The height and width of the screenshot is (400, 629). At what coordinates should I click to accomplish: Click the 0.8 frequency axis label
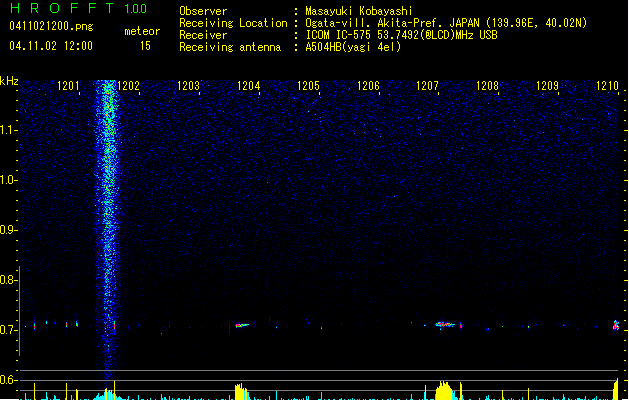point(8,280)
